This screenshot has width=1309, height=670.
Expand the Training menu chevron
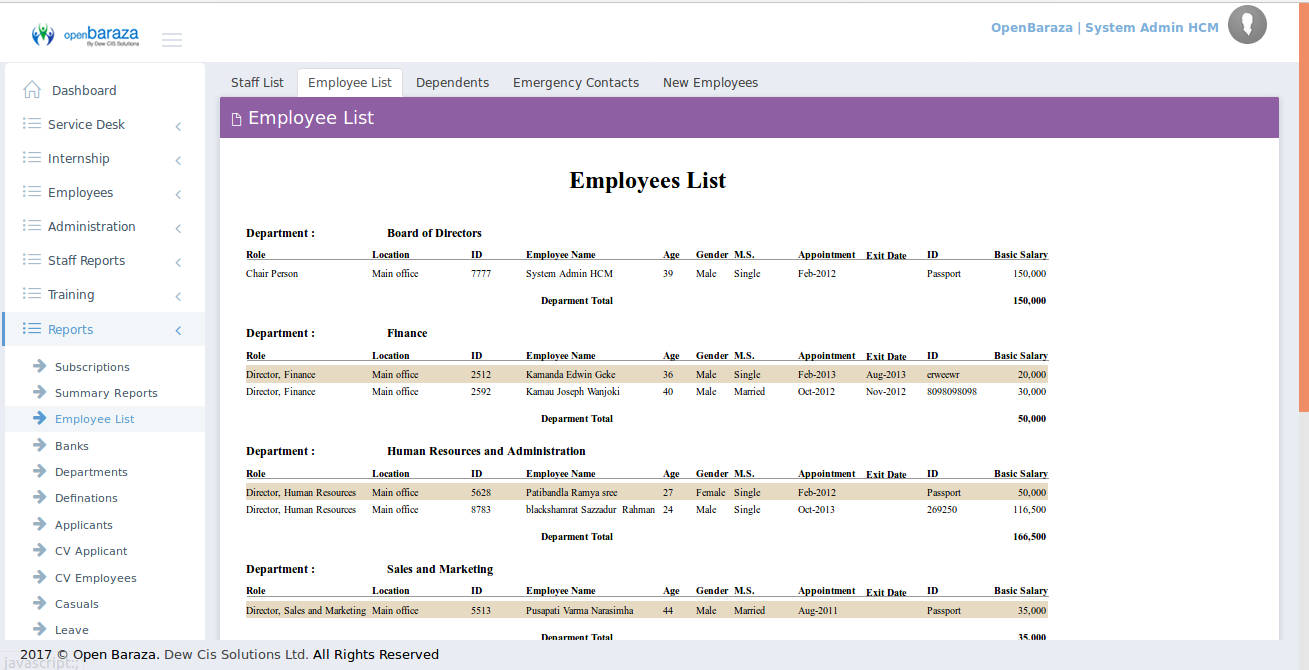pyautogui.click(x=178, y=296)
